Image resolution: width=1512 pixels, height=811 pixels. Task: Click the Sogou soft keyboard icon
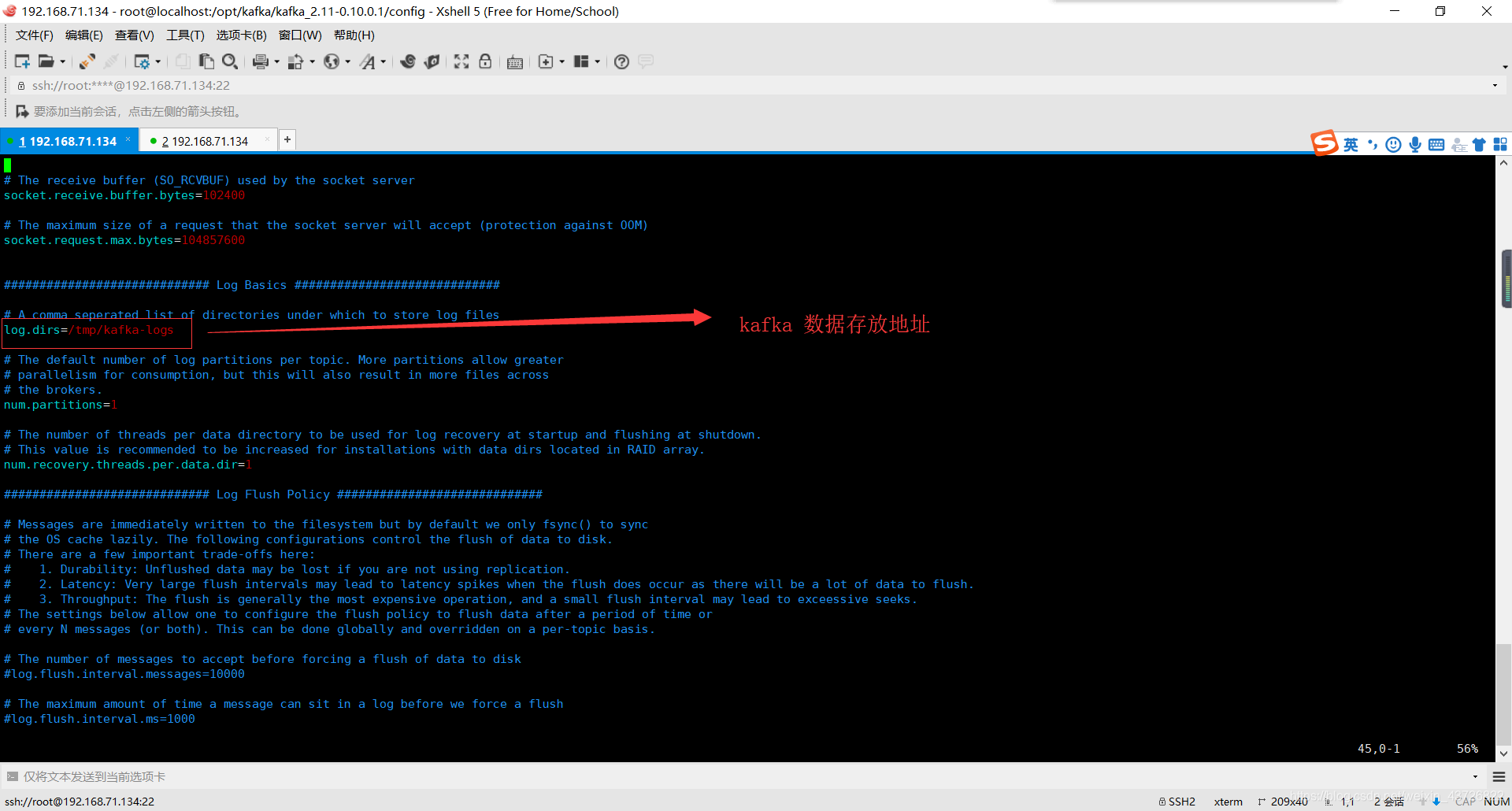(x=1436, y=145)
